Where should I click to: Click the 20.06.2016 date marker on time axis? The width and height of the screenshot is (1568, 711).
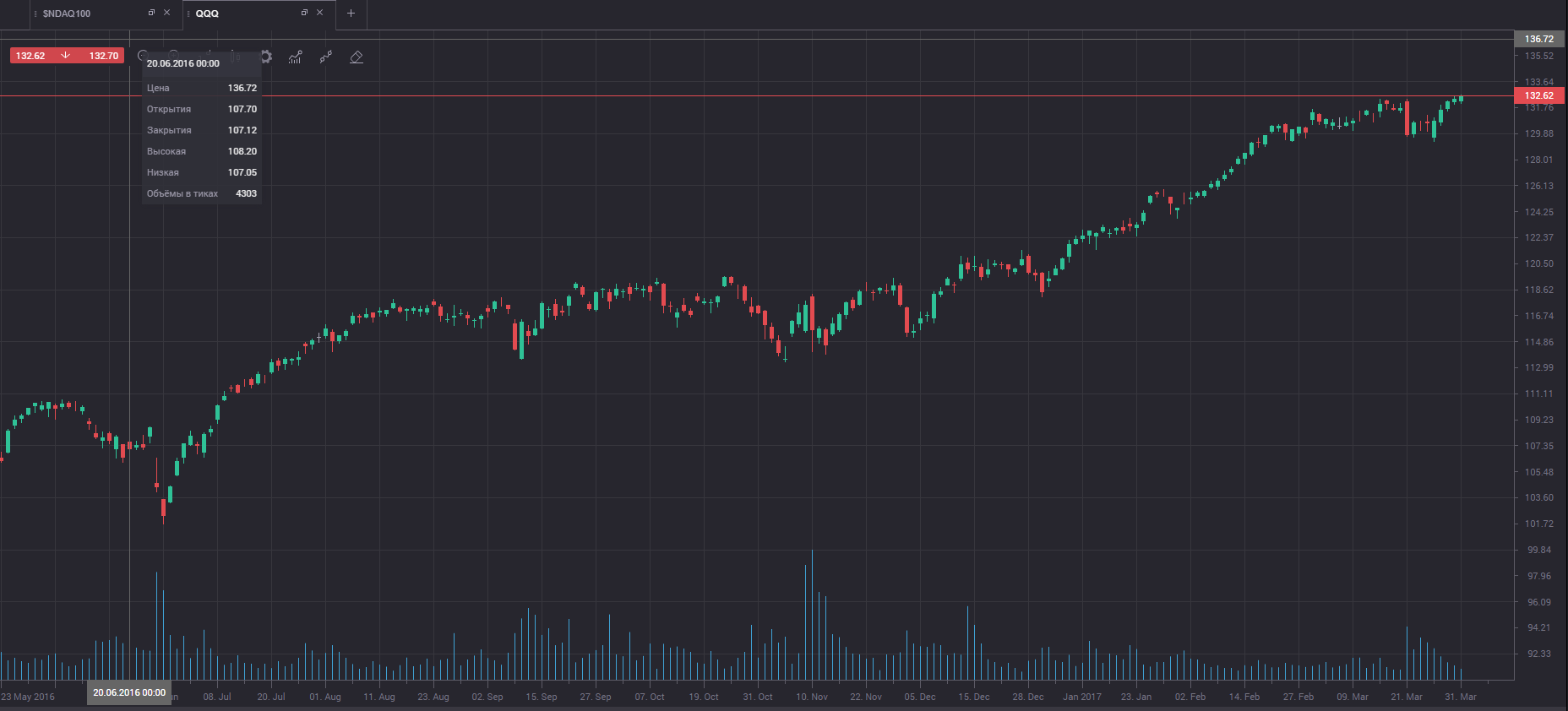tap(129, 692)
